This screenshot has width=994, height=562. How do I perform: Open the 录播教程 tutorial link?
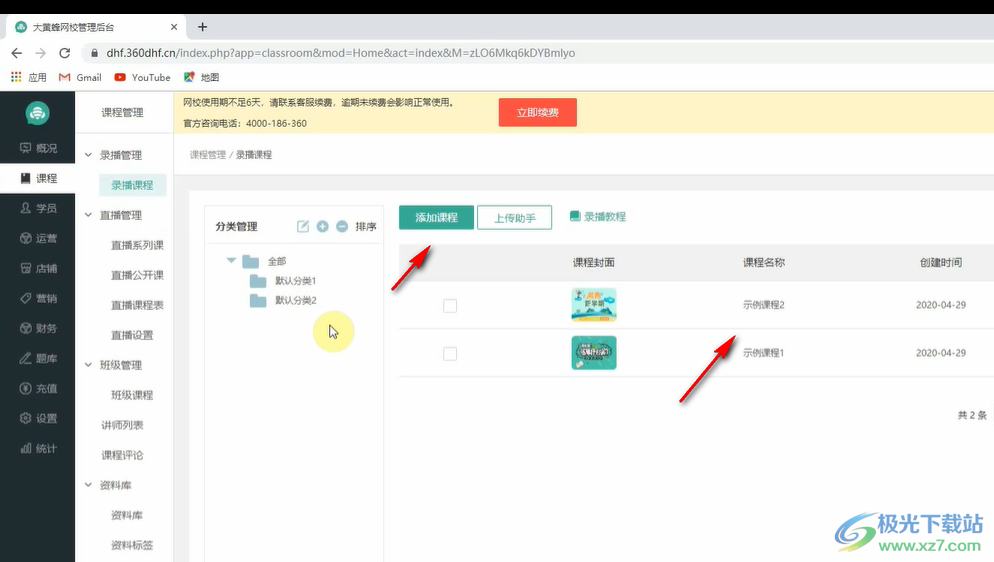[598, 217]
